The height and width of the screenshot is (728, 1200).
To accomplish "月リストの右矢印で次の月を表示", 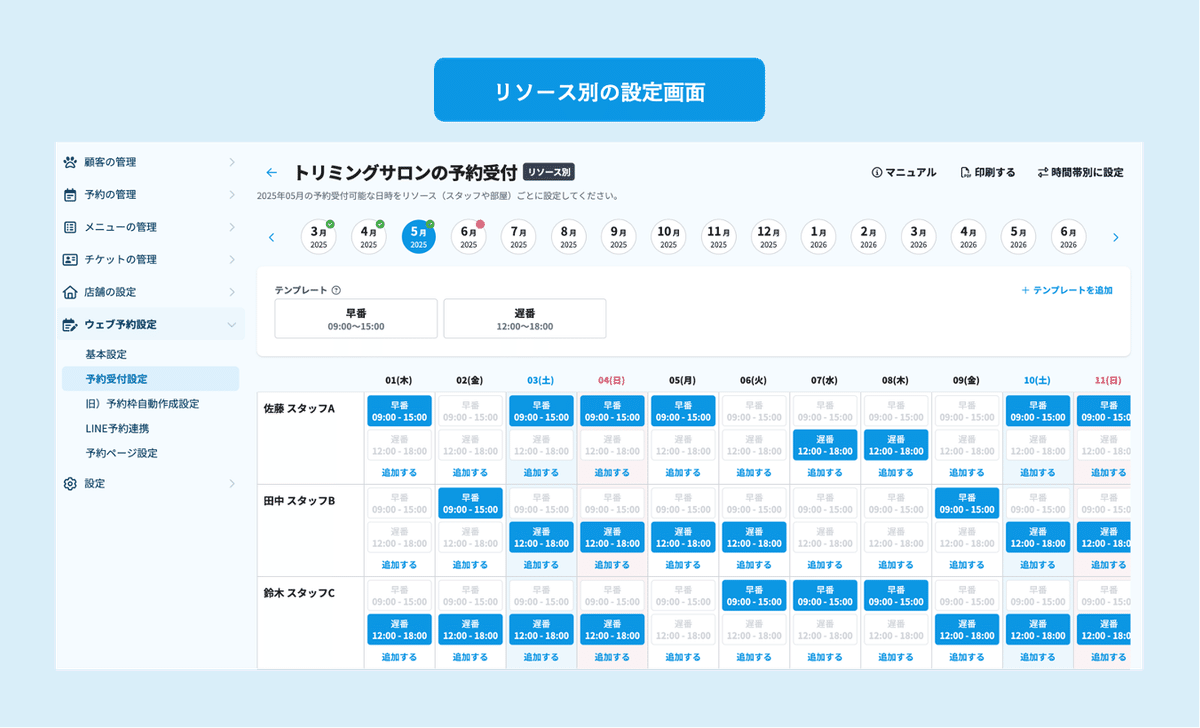I will tap(1115, 237).
